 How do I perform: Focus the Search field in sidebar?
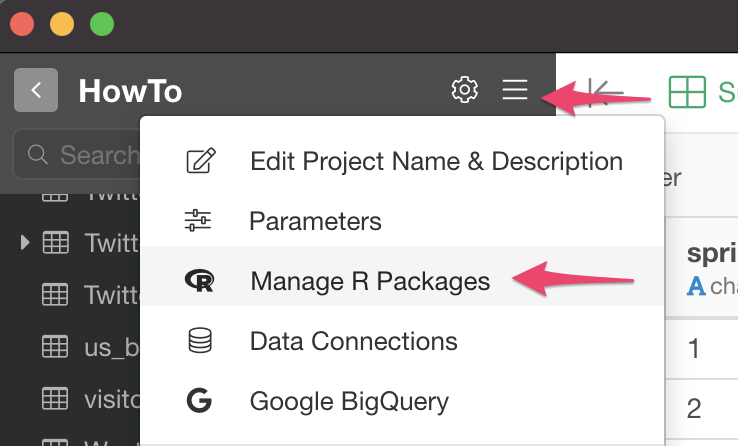coord(77,154)
